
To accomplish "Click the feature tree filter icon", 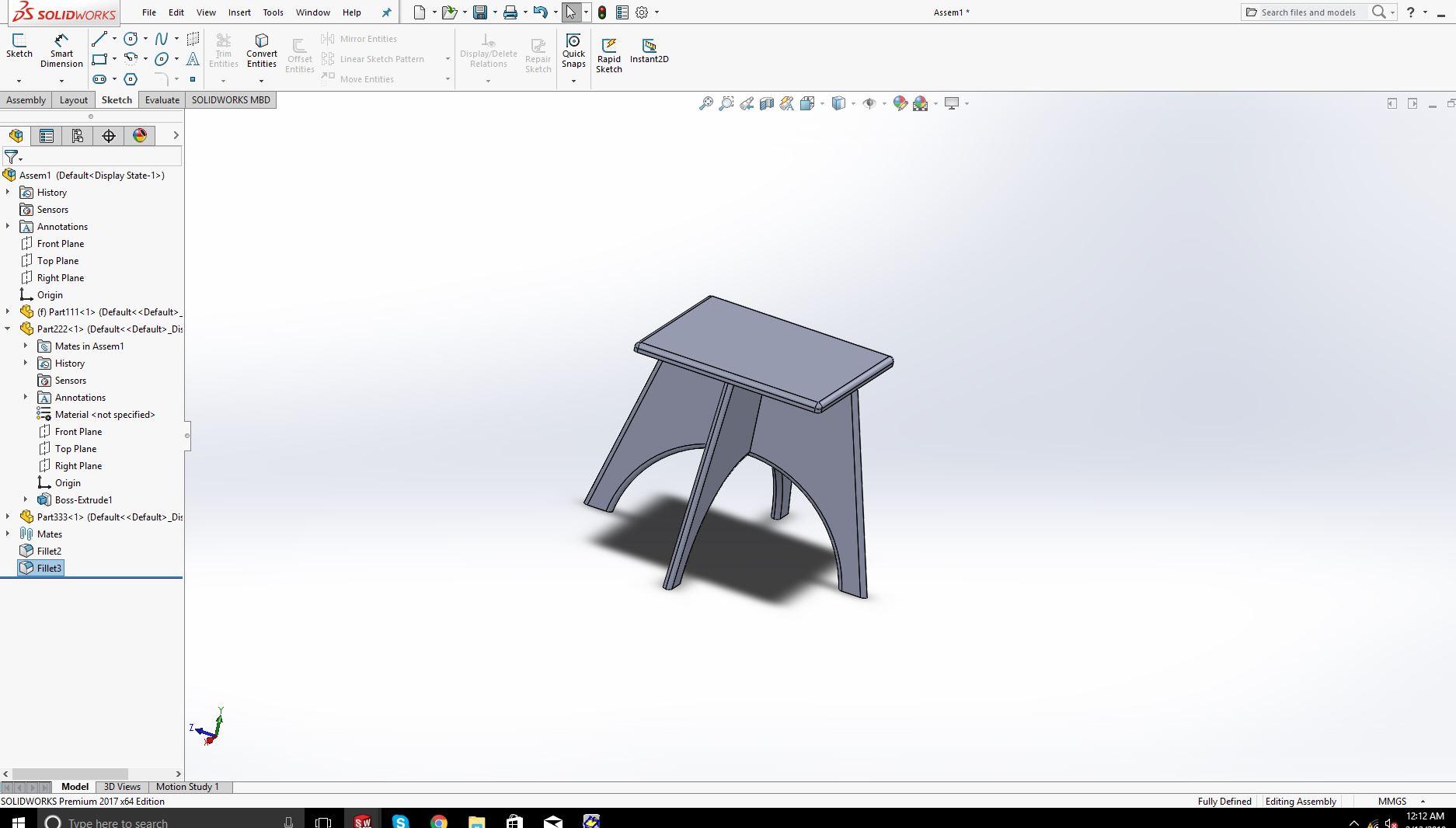I will click(x=12, y=157).
